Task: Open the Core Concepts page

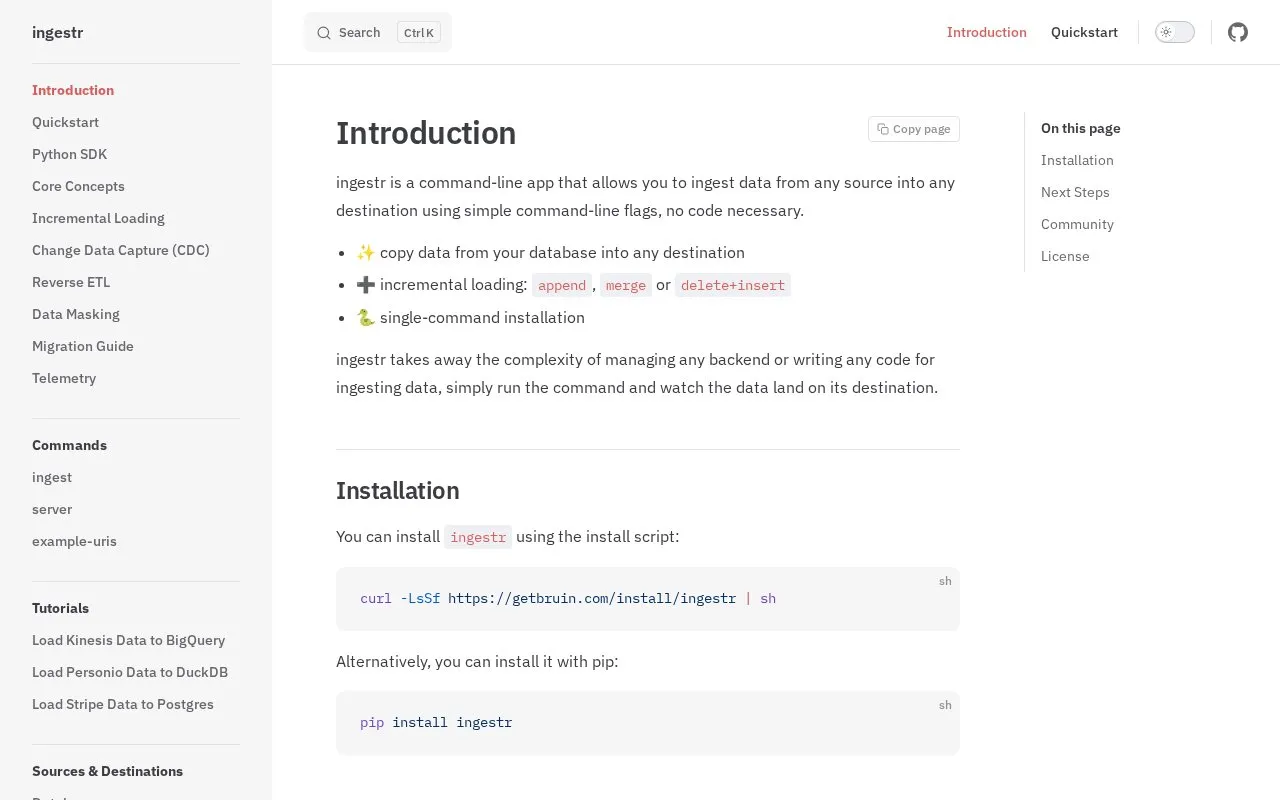Action: tap(78, 186)
